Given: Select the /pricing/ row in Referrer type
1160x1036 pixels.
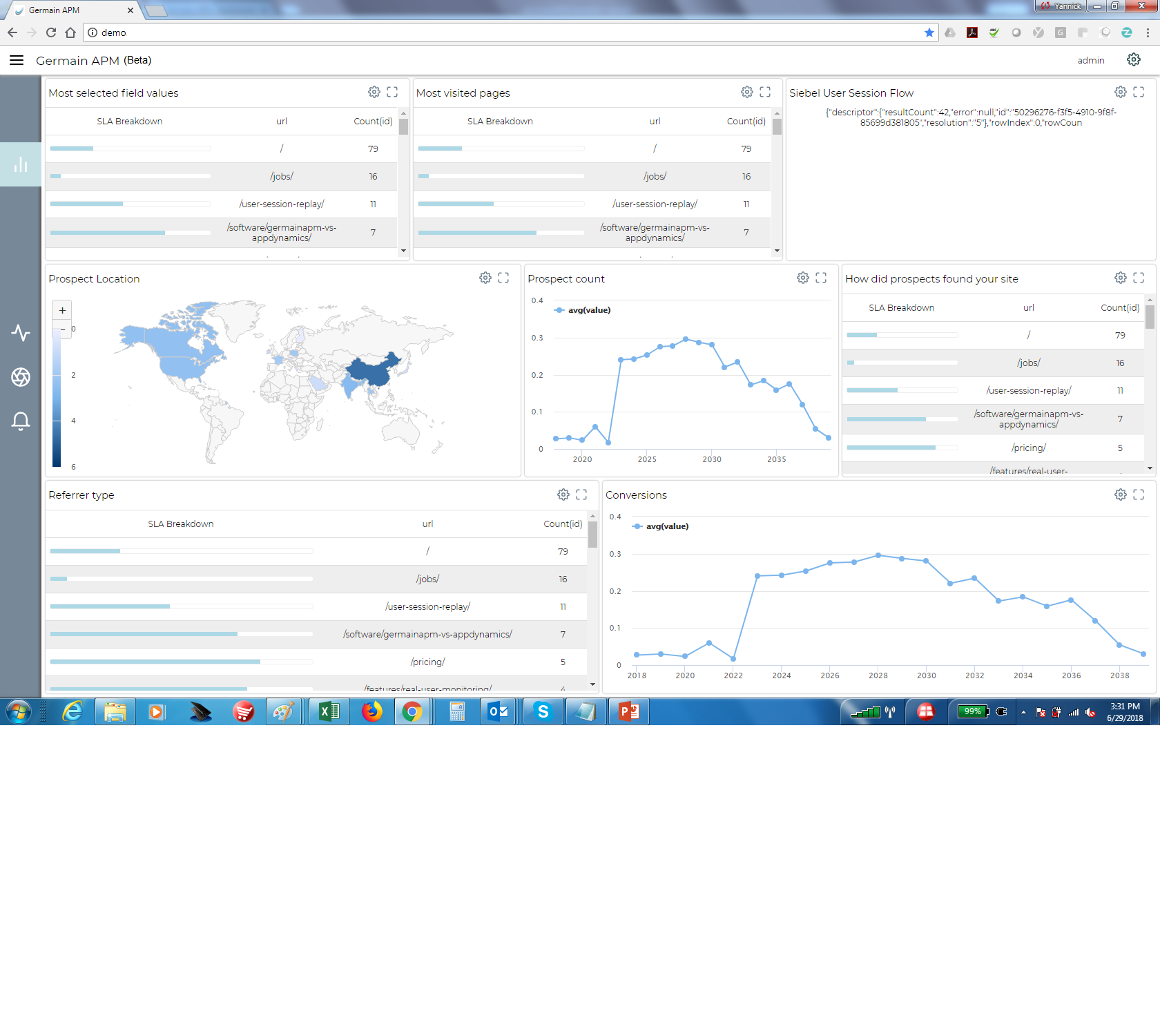Looking at the screenshot, I should click(x=427, y=662).
